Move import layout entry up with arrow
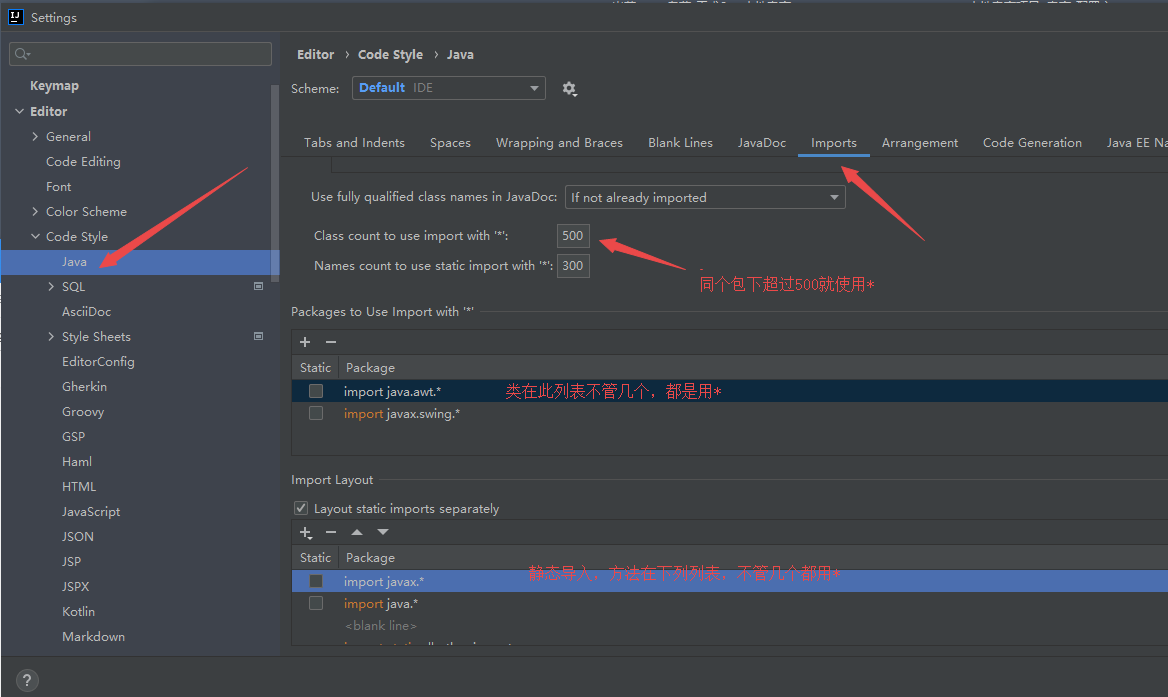Image resolution: width=1168 pixels, height=697 pixels. (x=357, y=532)
